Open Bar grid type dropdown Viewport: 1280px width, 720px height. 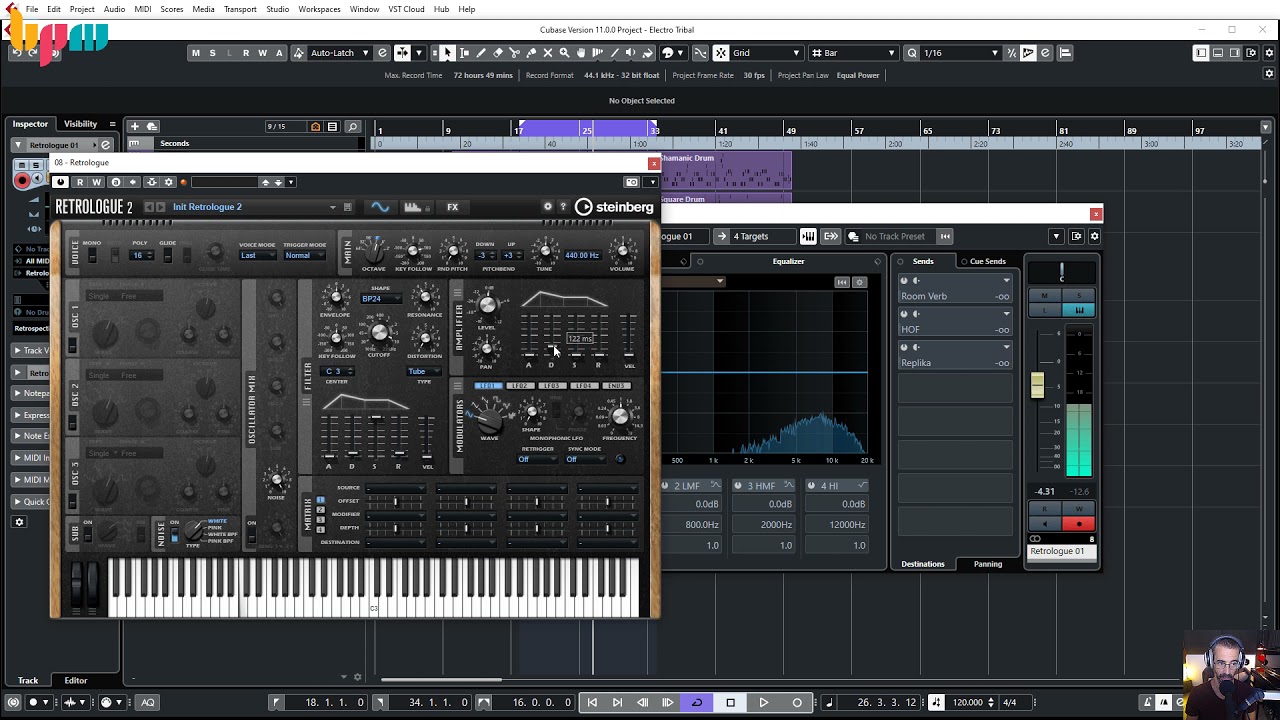[x=854, y=53]
